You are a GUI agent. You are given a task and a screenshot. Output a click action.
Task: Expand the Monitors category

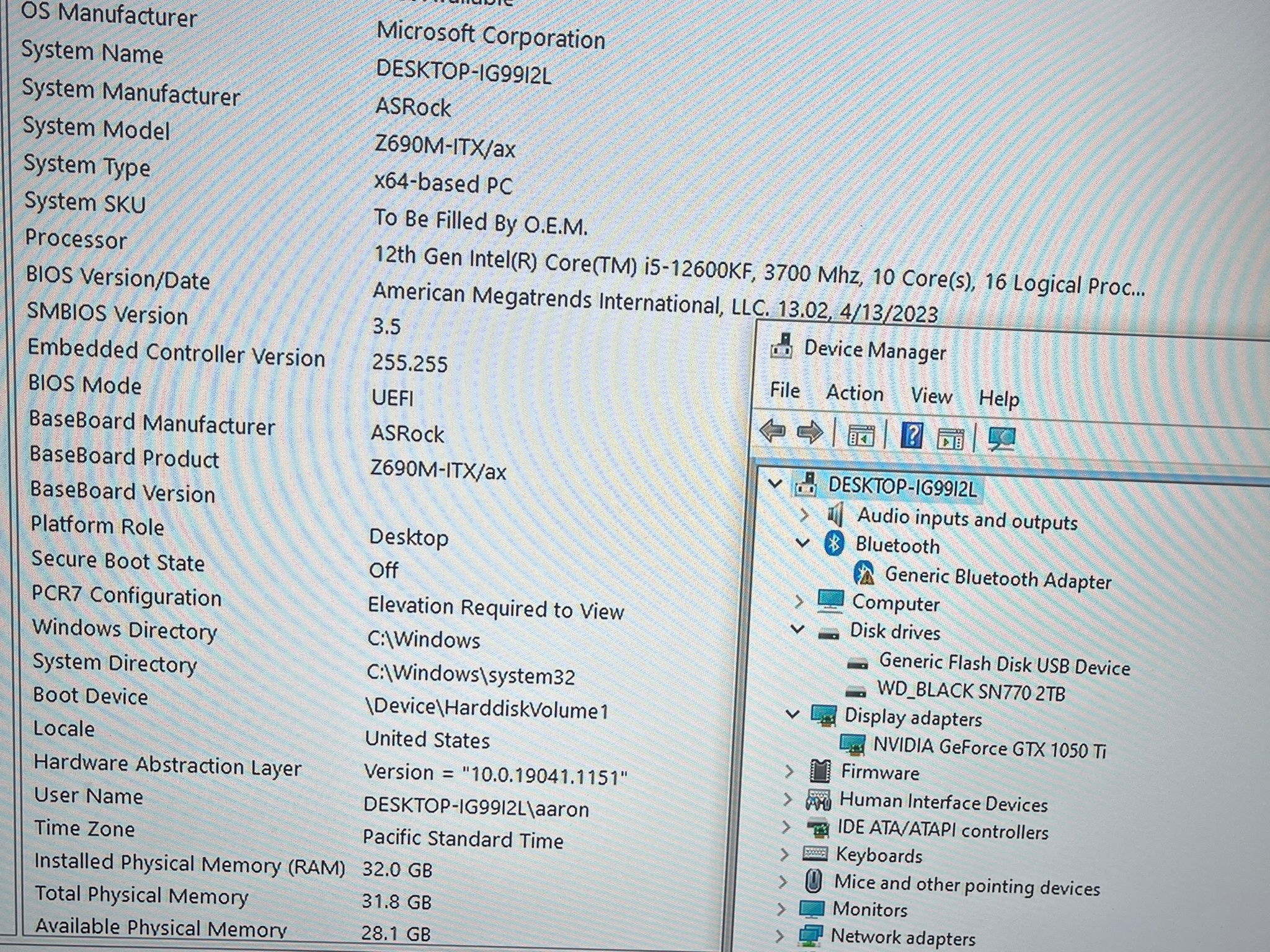coord(781,909)
